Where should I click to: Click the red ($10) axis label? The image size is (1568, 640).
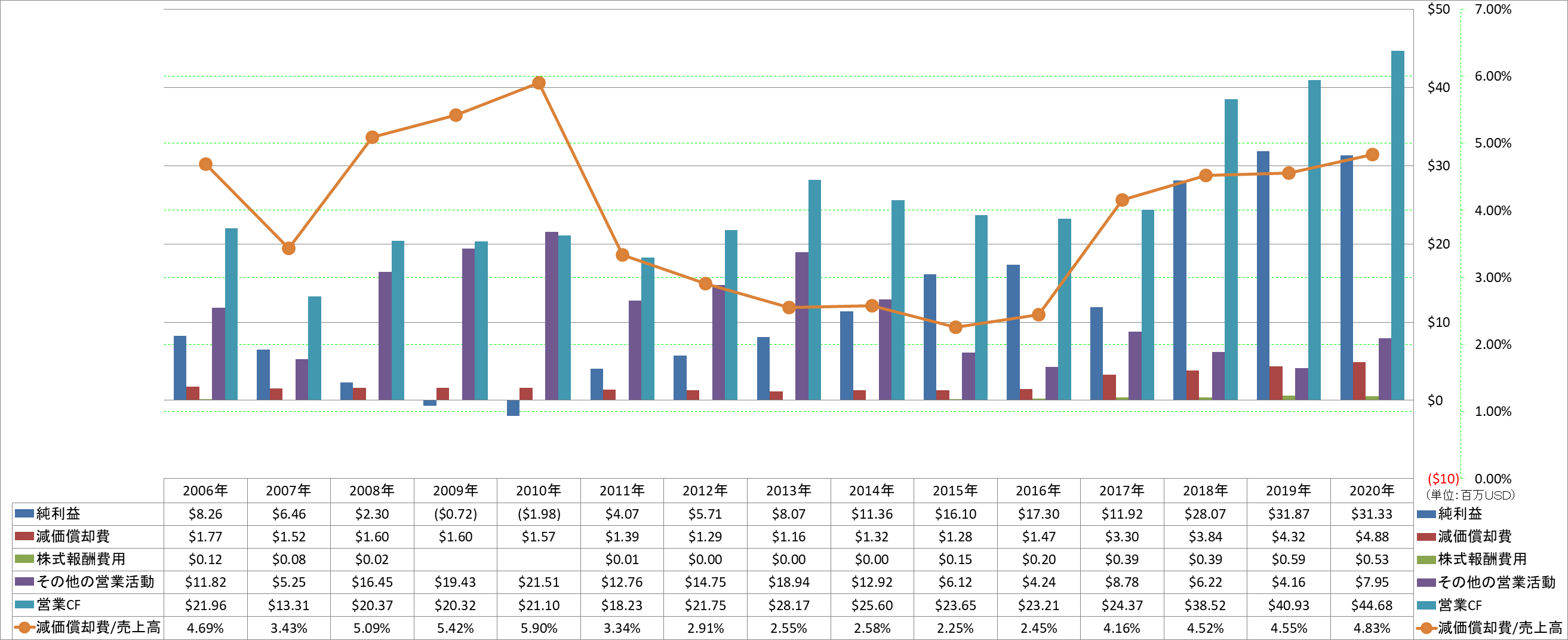1443,479
